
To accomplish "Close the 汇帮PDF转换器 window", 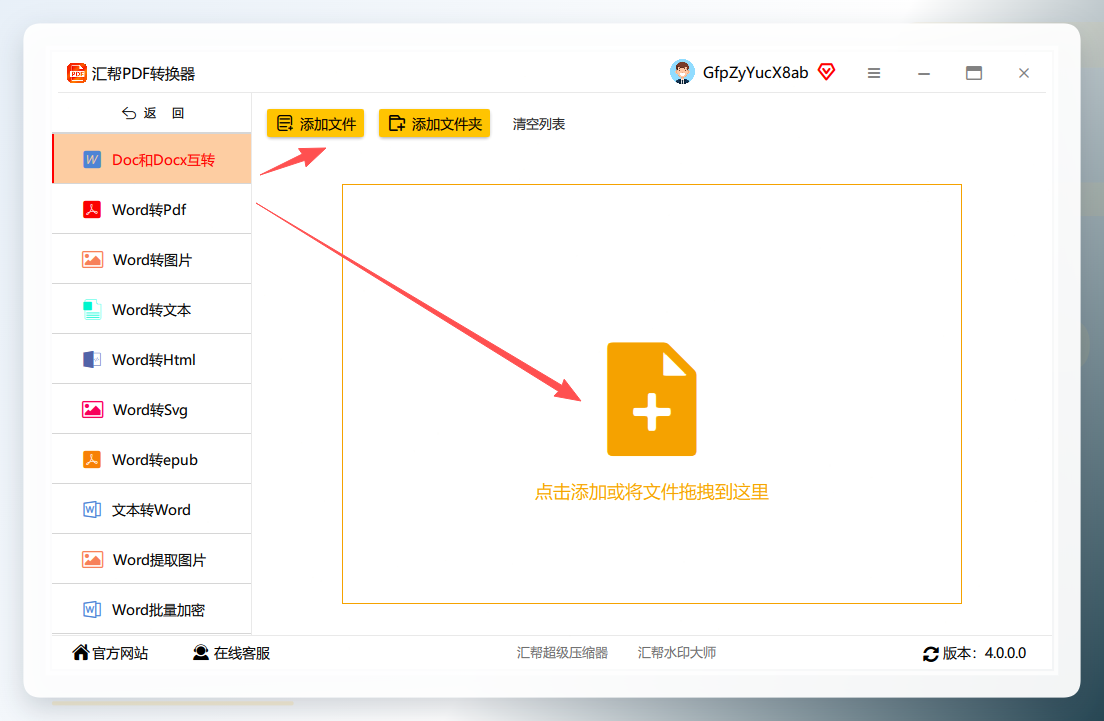I will [x=1024, y=73].
